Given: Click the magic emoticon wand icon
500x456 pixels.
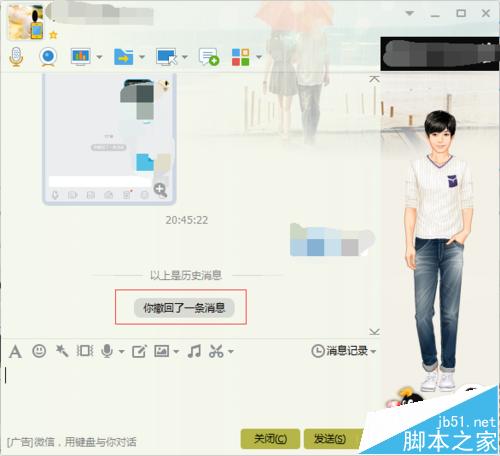Looking at the screenshot, I should pos(62,351).
